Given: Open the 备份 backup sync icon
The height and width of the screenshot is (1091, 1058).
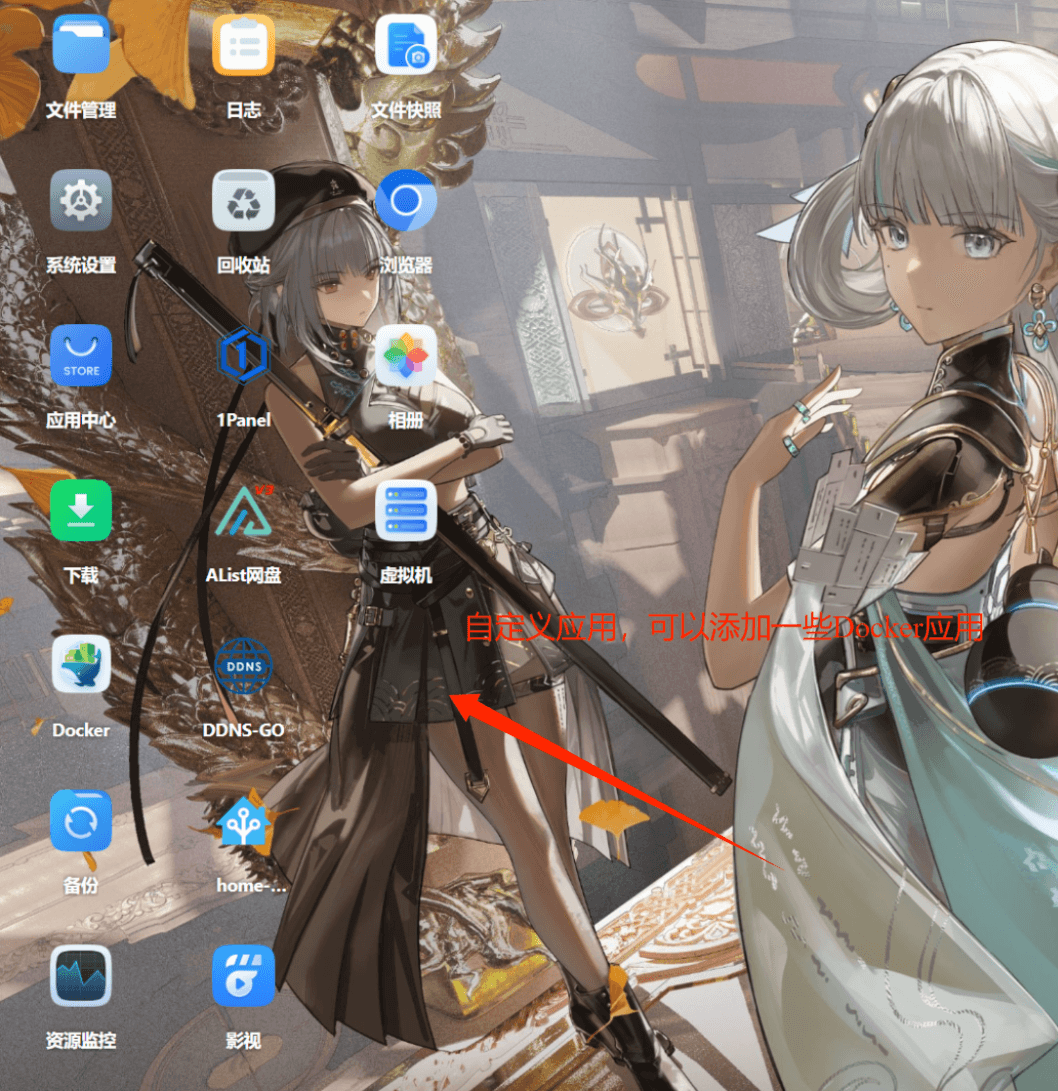Looking at the screenshot, I should [x=81, y=821].
